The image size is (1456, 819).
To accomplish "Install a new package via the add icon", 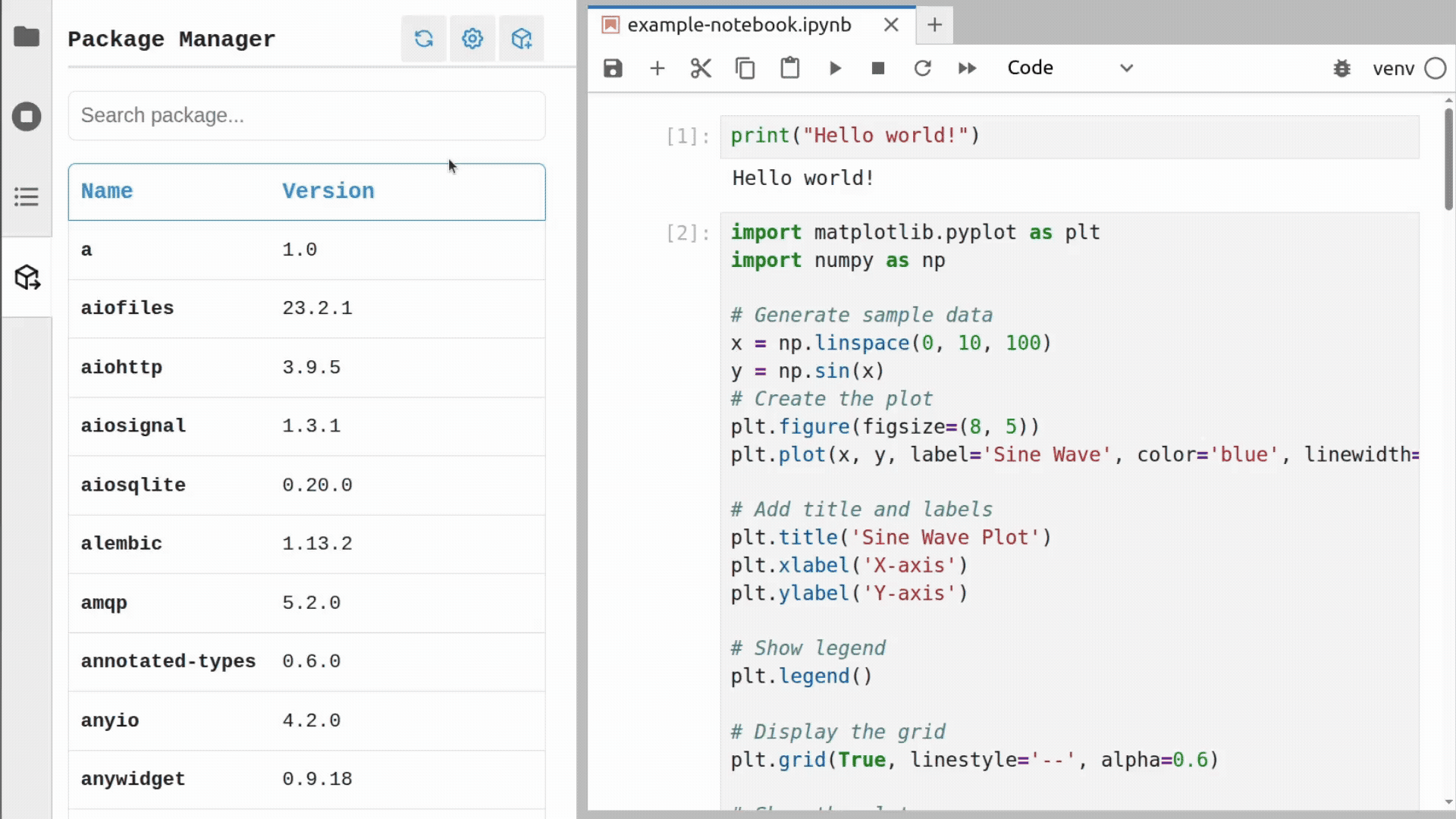I will click(521, 39).
